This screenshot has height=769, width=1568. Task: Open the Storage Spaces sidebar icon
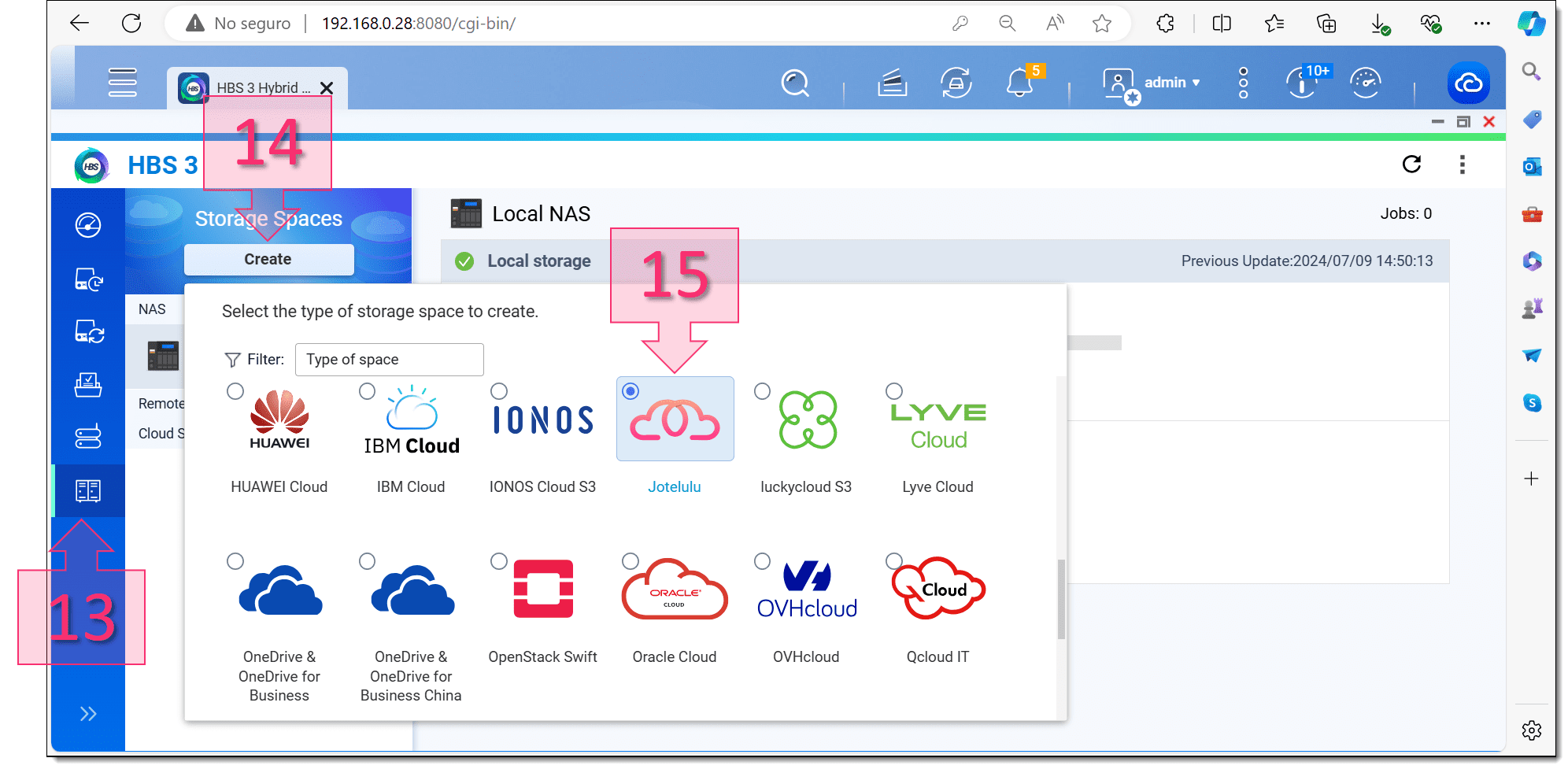(88, 491)
